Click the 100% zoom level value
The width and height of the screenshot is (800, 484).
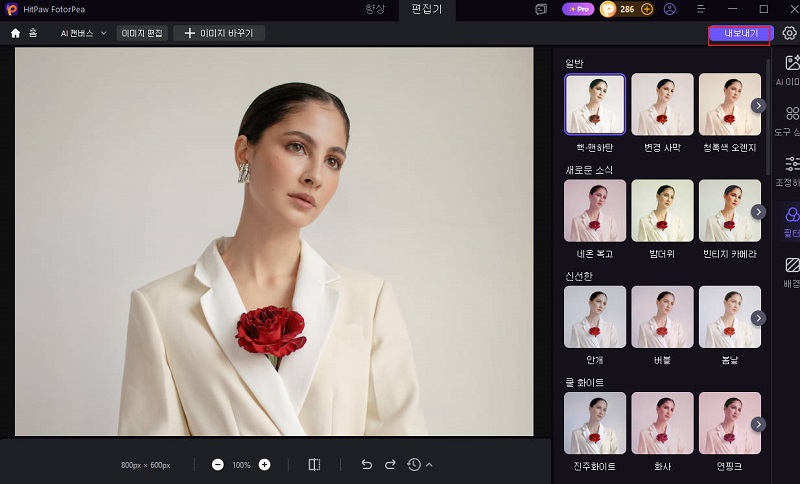[x=241, y=465]
